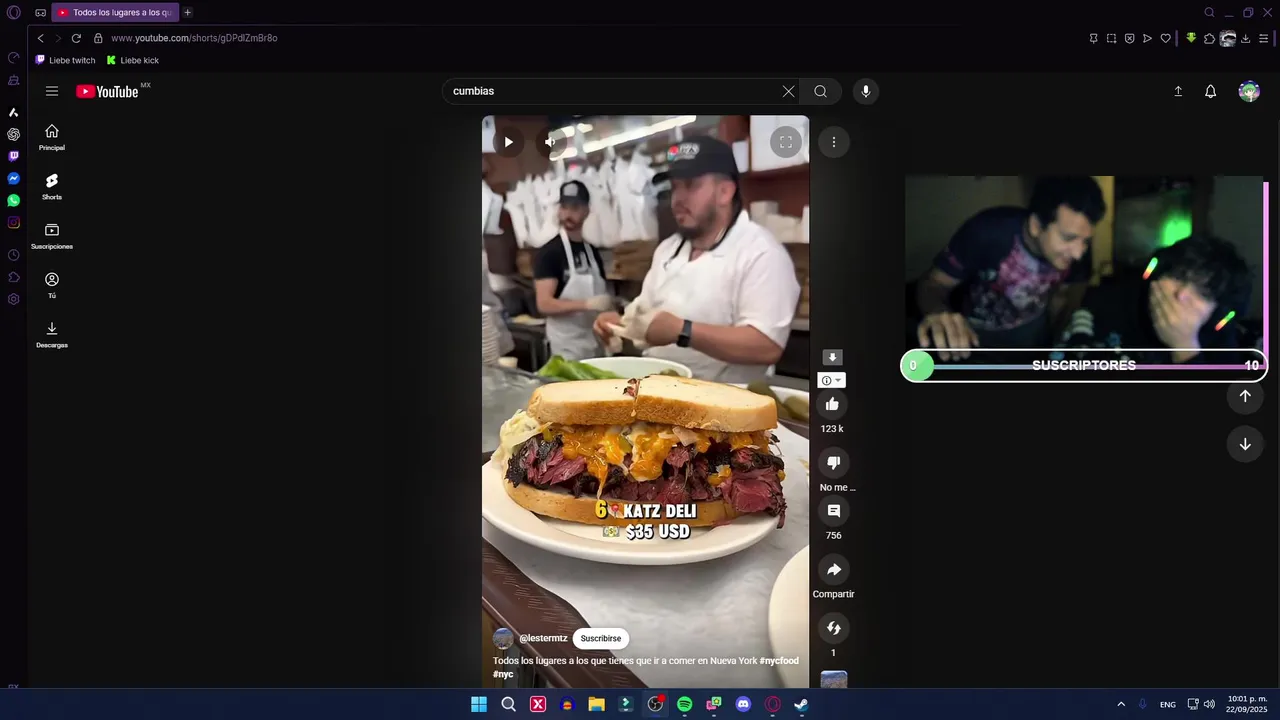This screenshot has width=1280, height=720.
Task: Run search with the magnifier button
Action: click(820, 91)
